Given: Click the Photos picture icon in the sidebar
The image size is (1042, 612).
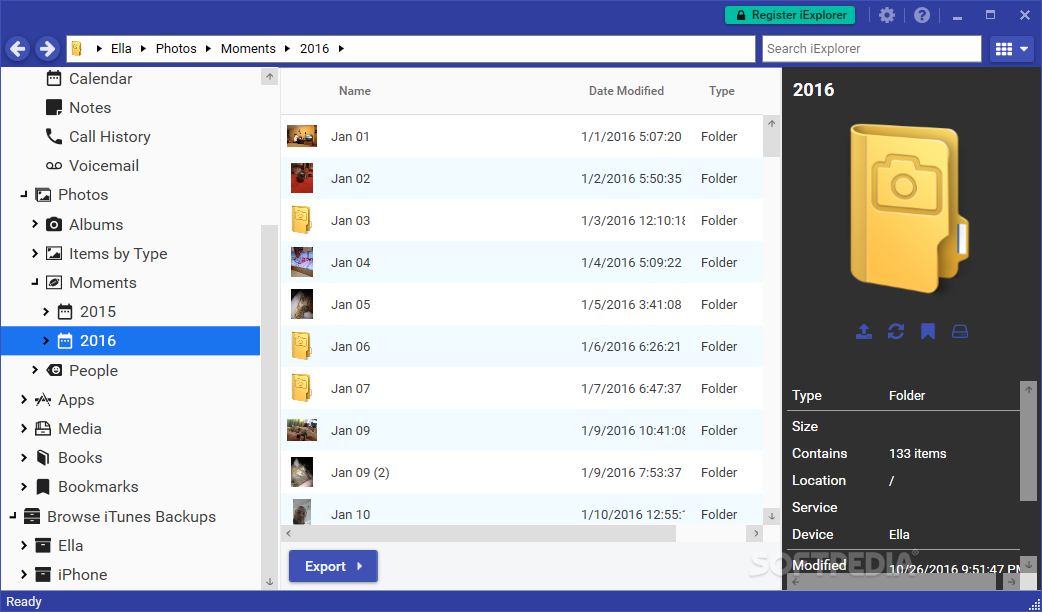Looking at the screenshot, I should coord(43,195).
